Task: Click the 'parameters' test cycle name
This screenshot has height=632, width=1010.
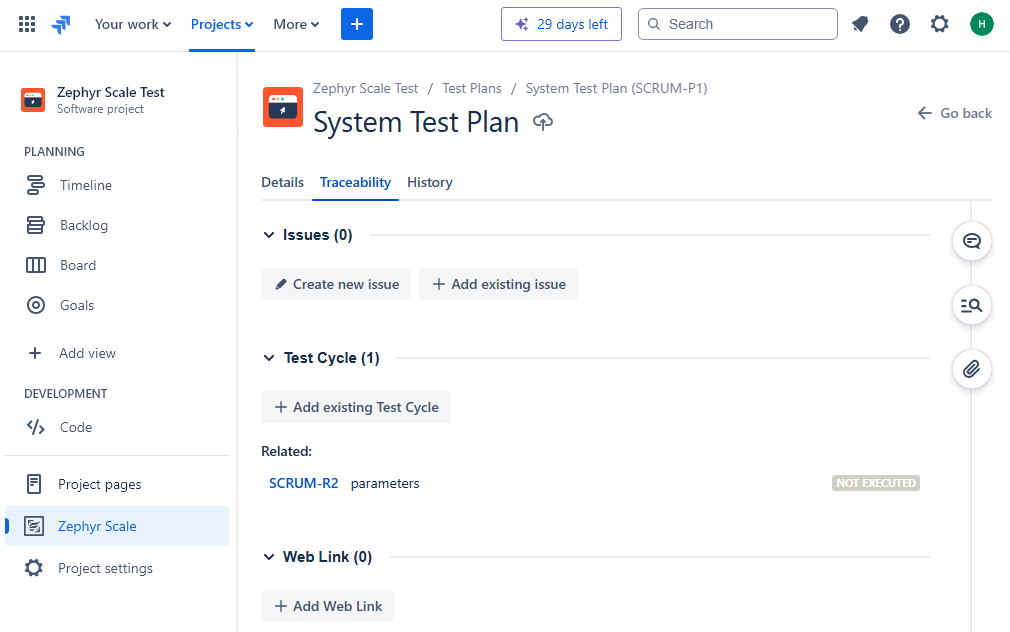Action: [385, 483]
